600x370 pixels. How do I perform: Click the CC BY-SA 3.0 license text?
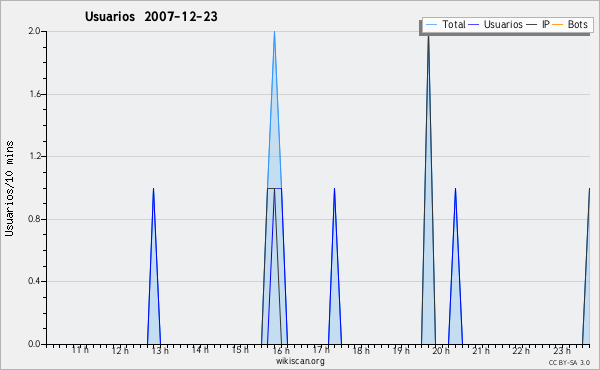pyautogui.click(x=569, y=362)
